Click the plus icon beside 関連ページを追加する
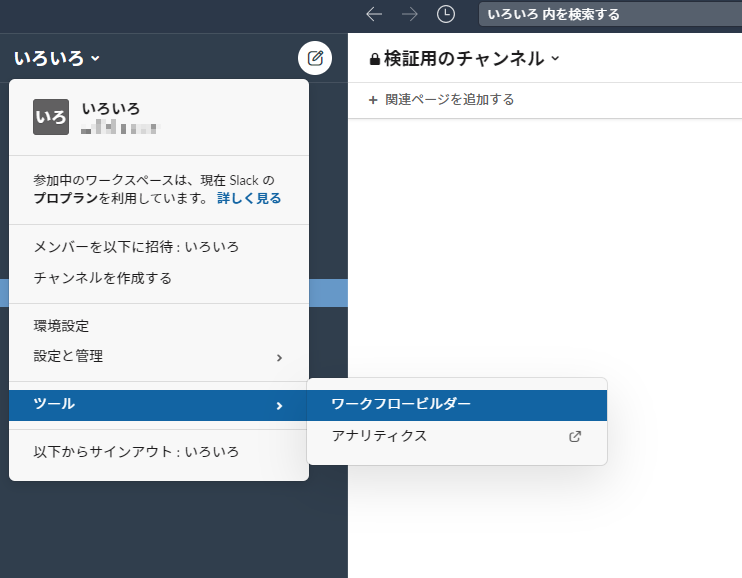This screenshot has height=578, width=742. click(373, 100)
